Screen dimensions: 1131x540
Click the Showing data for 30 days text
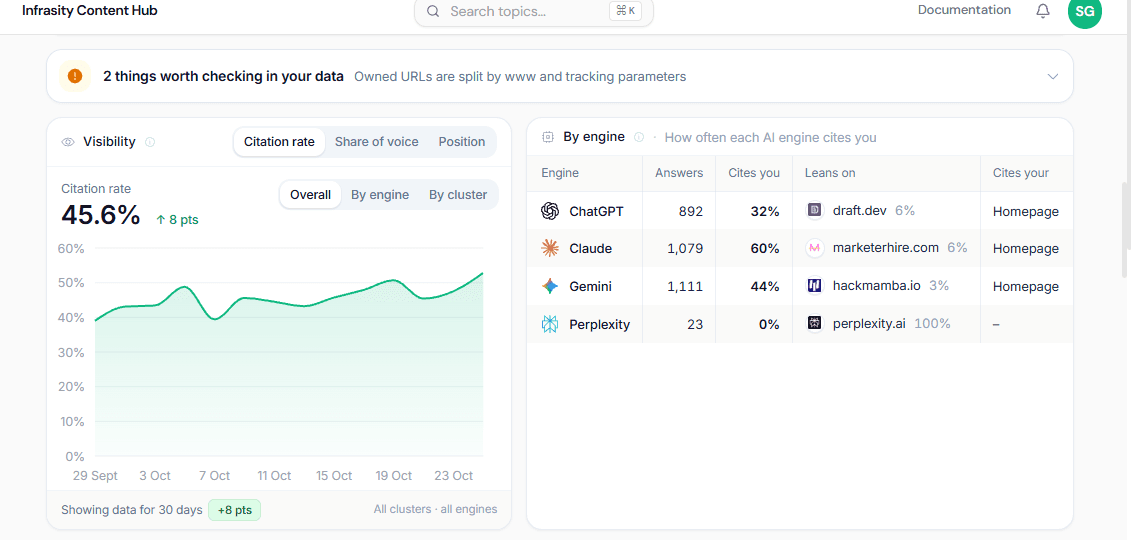point(132,510)
